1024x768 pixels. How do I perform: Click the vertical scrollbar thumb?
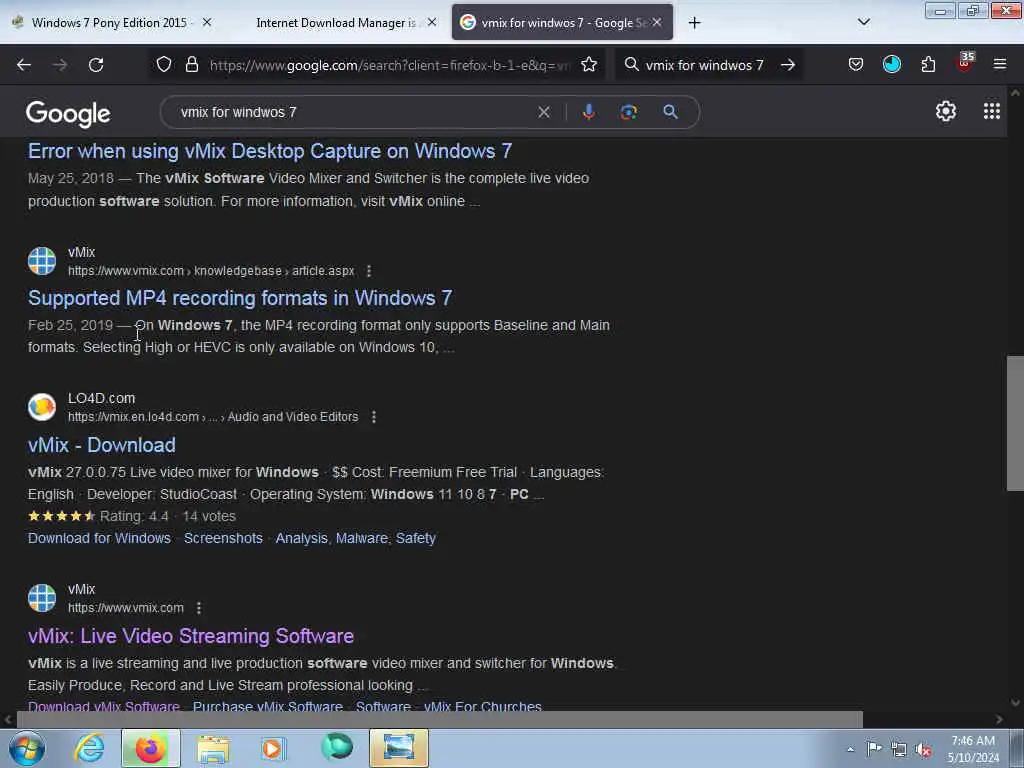[x=1015, y=423]
